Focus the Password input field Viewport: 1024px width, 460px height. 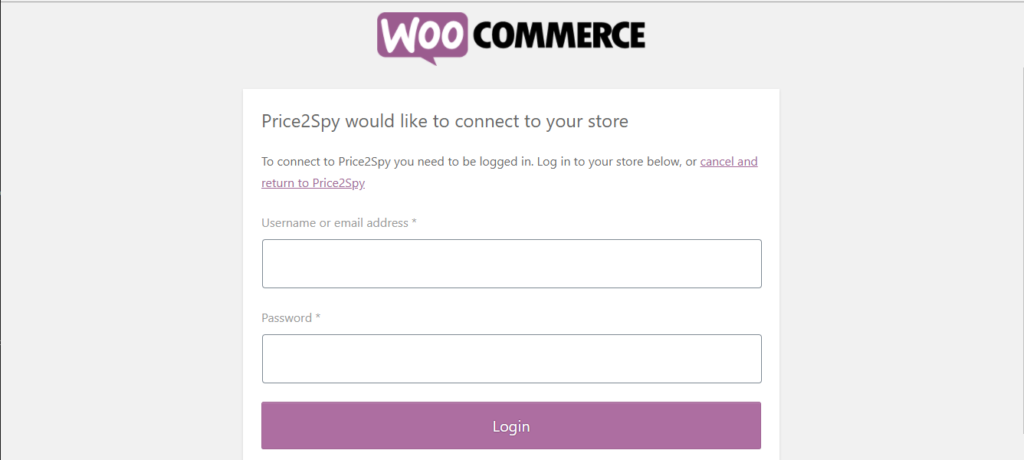[x=511, y=359]
